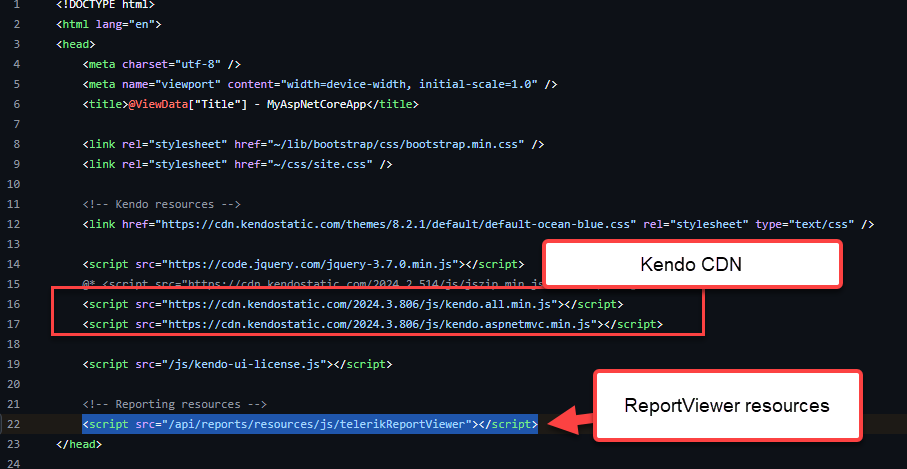Click line number 6 in the gutter
The width and height of the screenshot is (907, 469).
pos(17,104)
